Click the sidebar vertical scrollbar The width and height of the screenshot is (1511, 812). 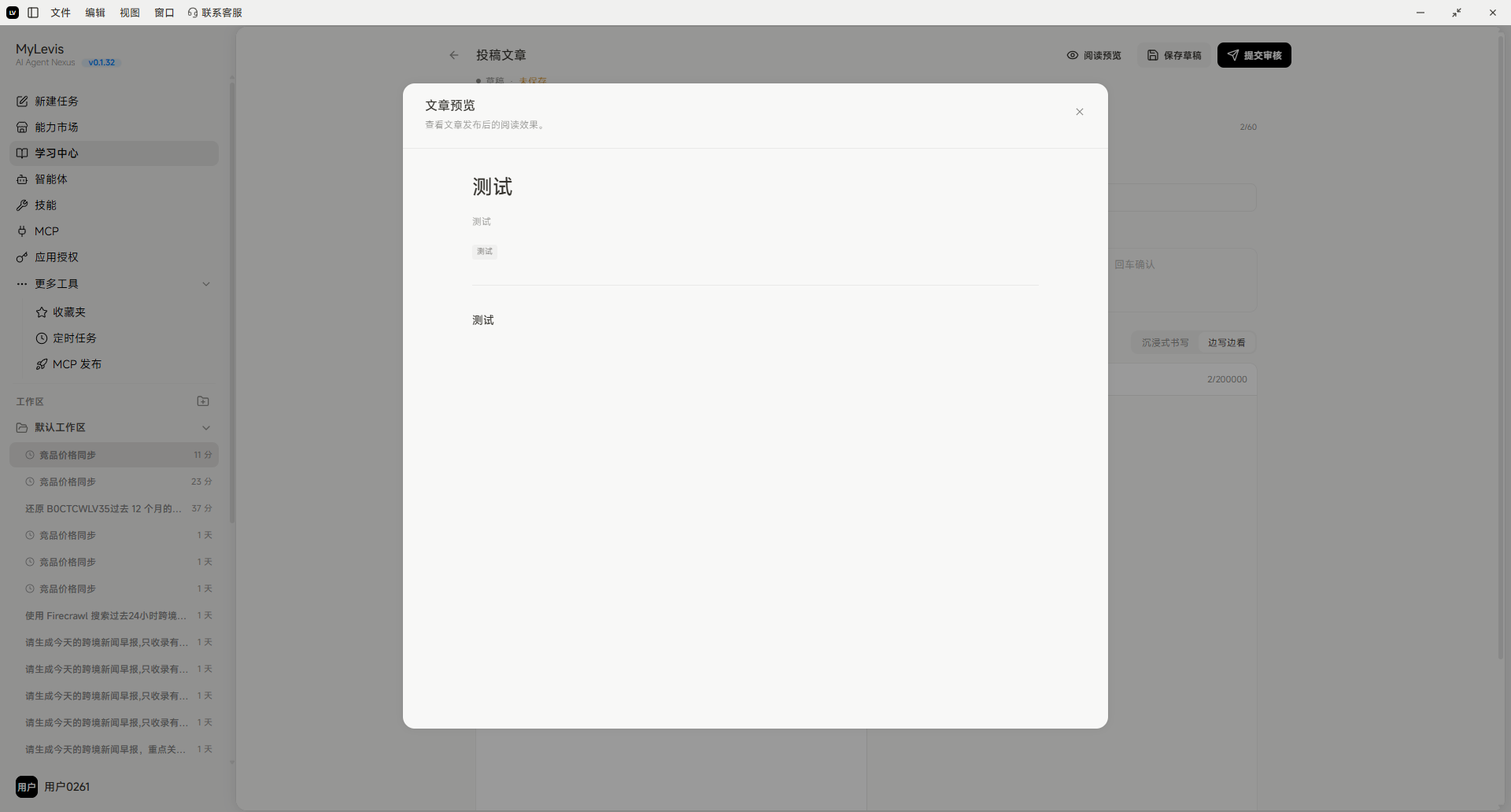click(x=231, y=303)
